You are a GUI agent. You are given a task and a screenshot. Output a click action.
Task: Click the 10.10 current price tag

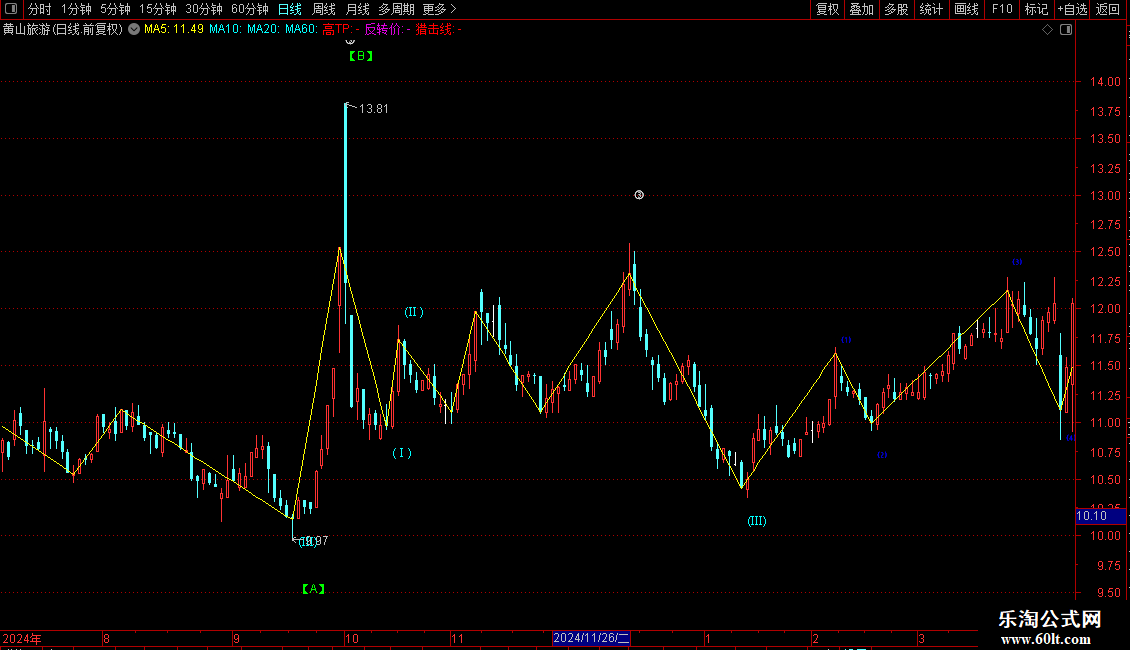(1100, 516)
